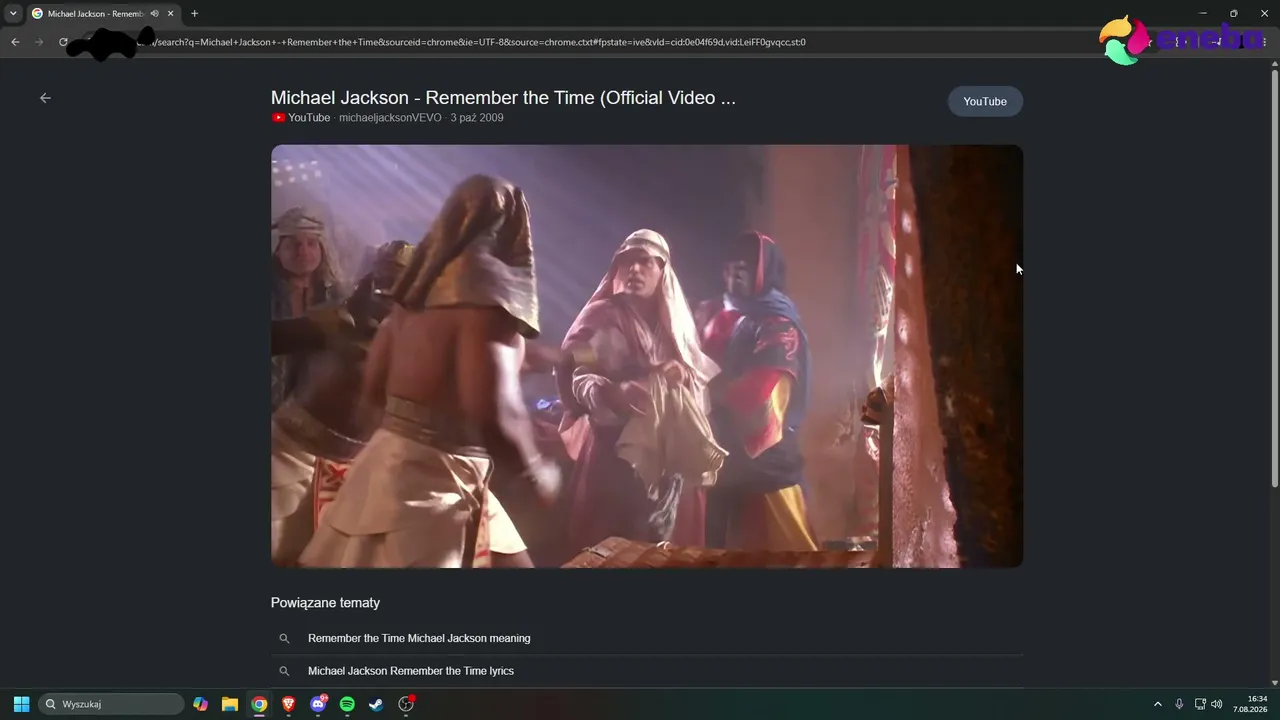Viewport: 1280px width, 720px height.
Task: Go back using the browser back arrow
Action: tap(15, 42)
